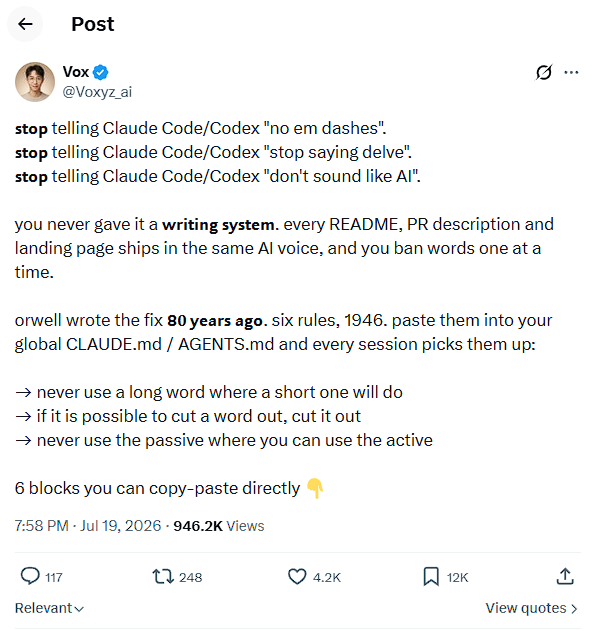Share the post via upload icon

565,576
